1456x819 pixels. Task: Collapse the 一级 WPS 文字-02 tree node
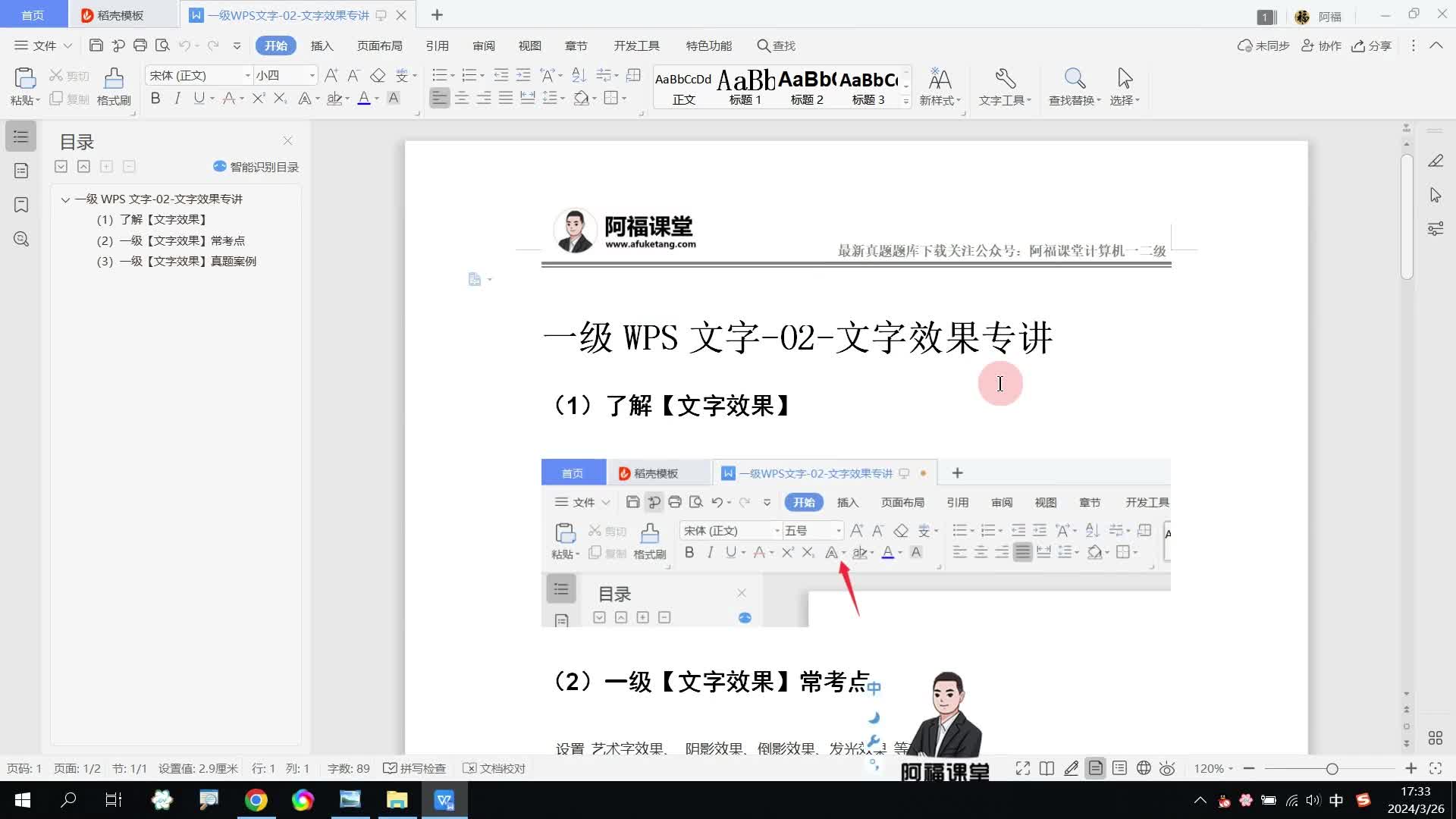65,199
